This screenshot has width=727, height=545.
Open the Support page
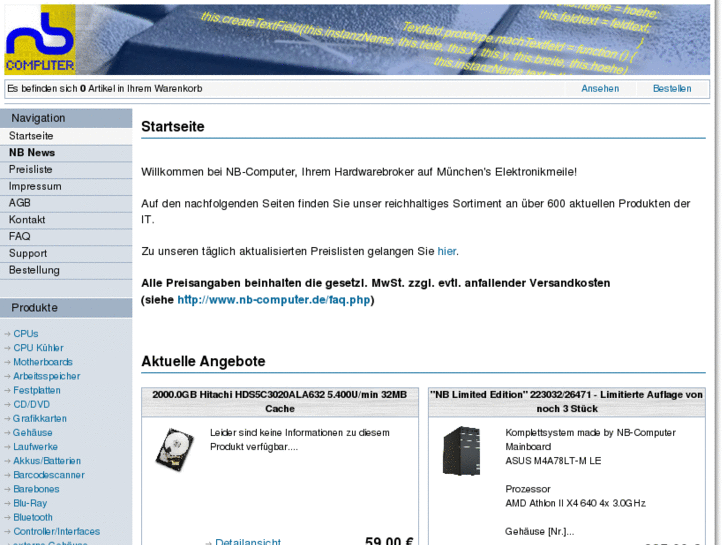tap(66, 254)
